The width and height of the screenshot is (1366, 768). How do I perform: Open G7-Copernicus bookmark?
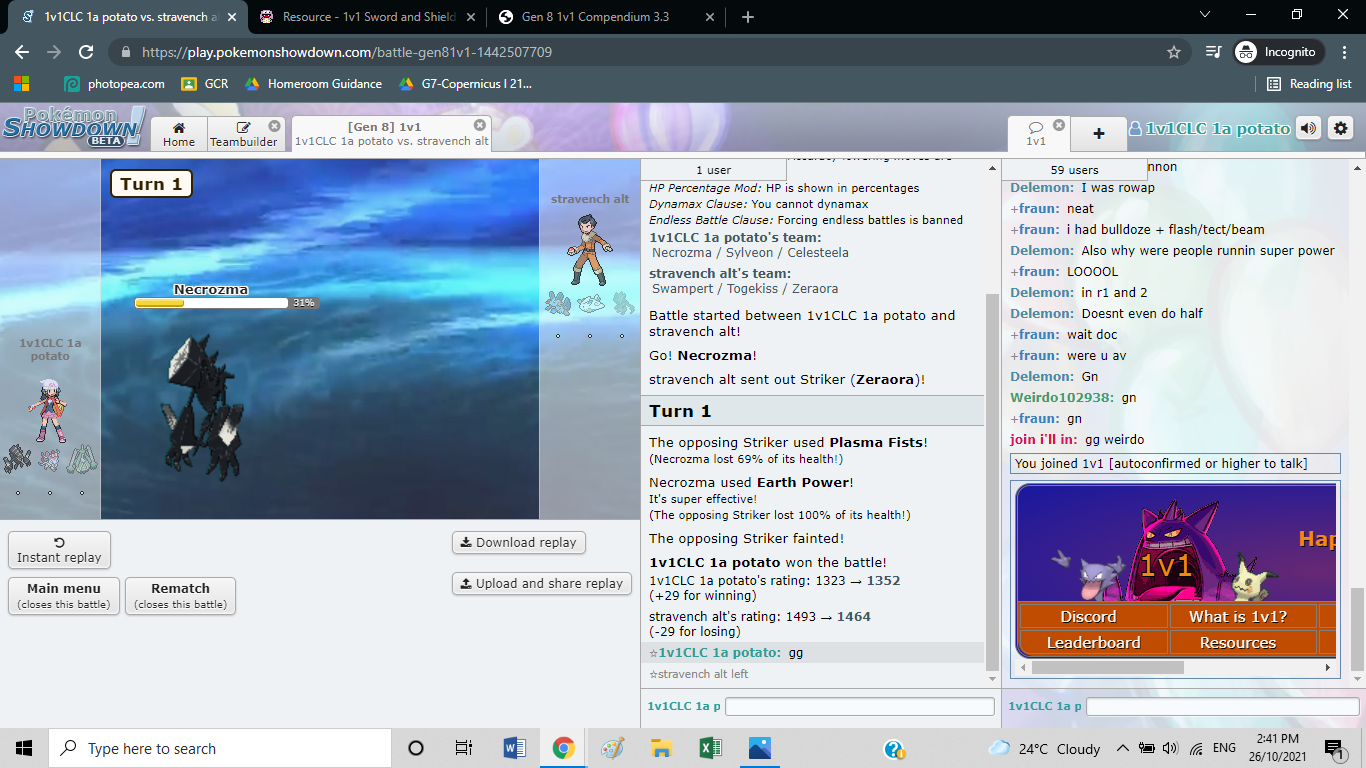tap(465, 84)
